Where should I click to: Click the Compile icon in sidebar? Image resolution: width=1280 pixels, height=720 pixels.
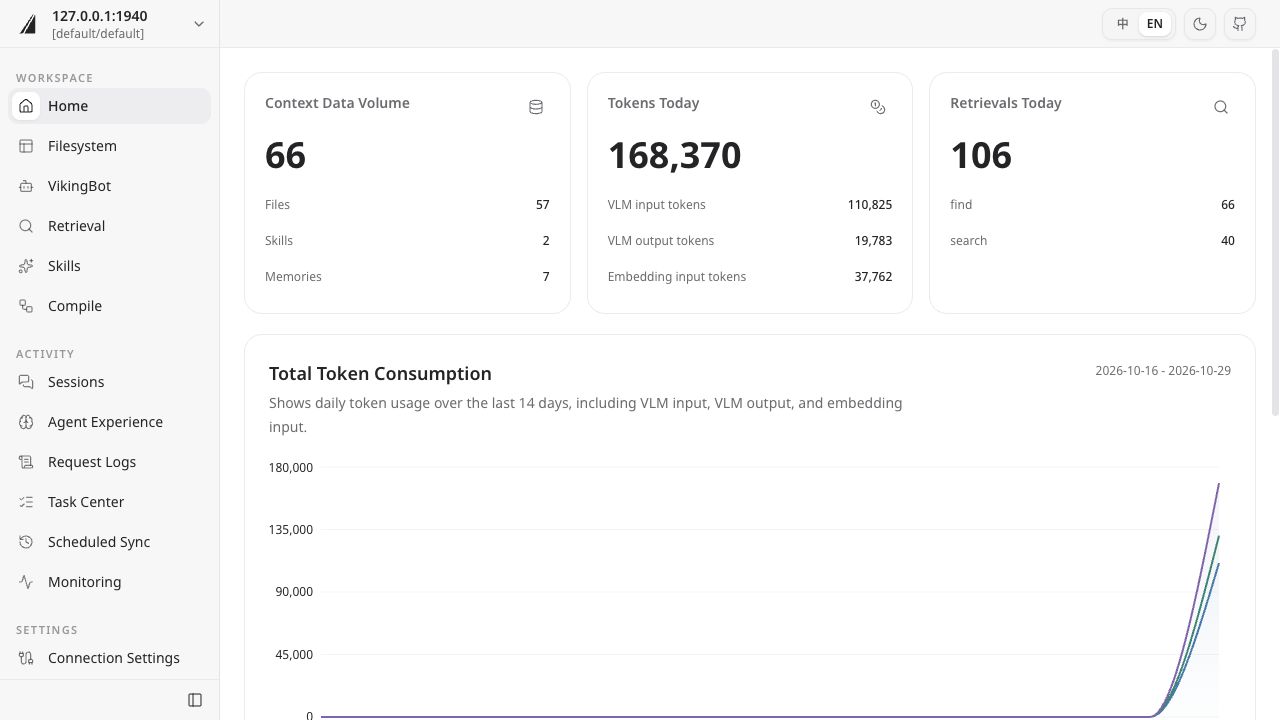pos(26,306)
